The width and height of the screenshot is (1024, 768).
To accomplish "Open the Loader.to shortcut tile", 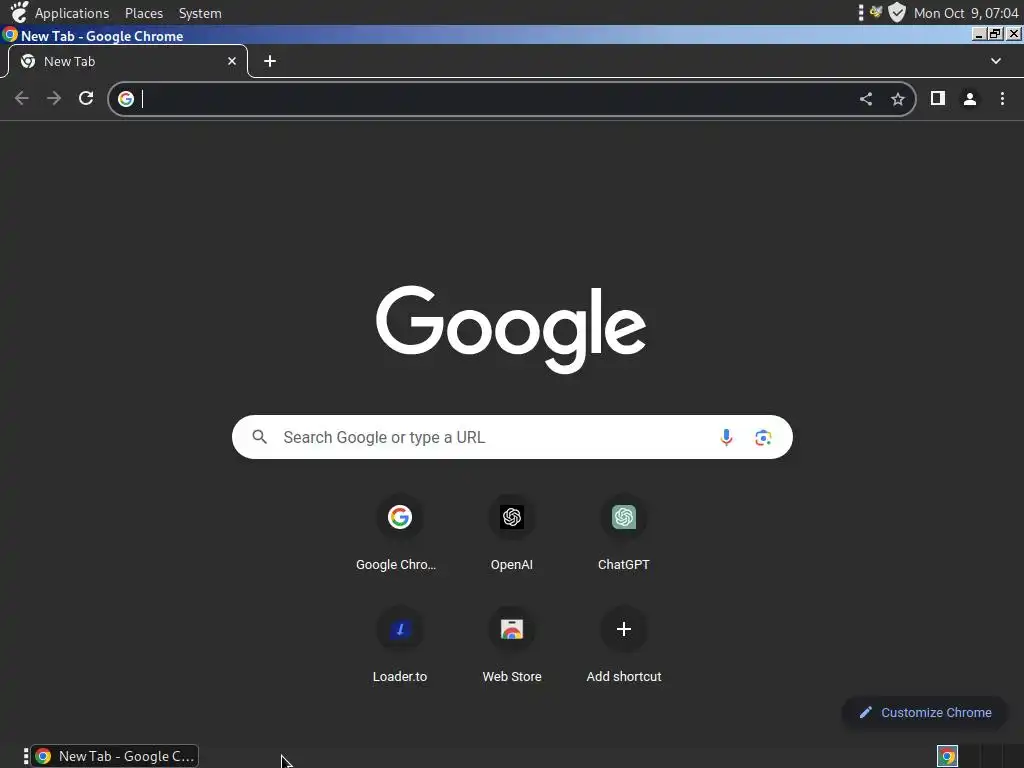I will 399,645.
